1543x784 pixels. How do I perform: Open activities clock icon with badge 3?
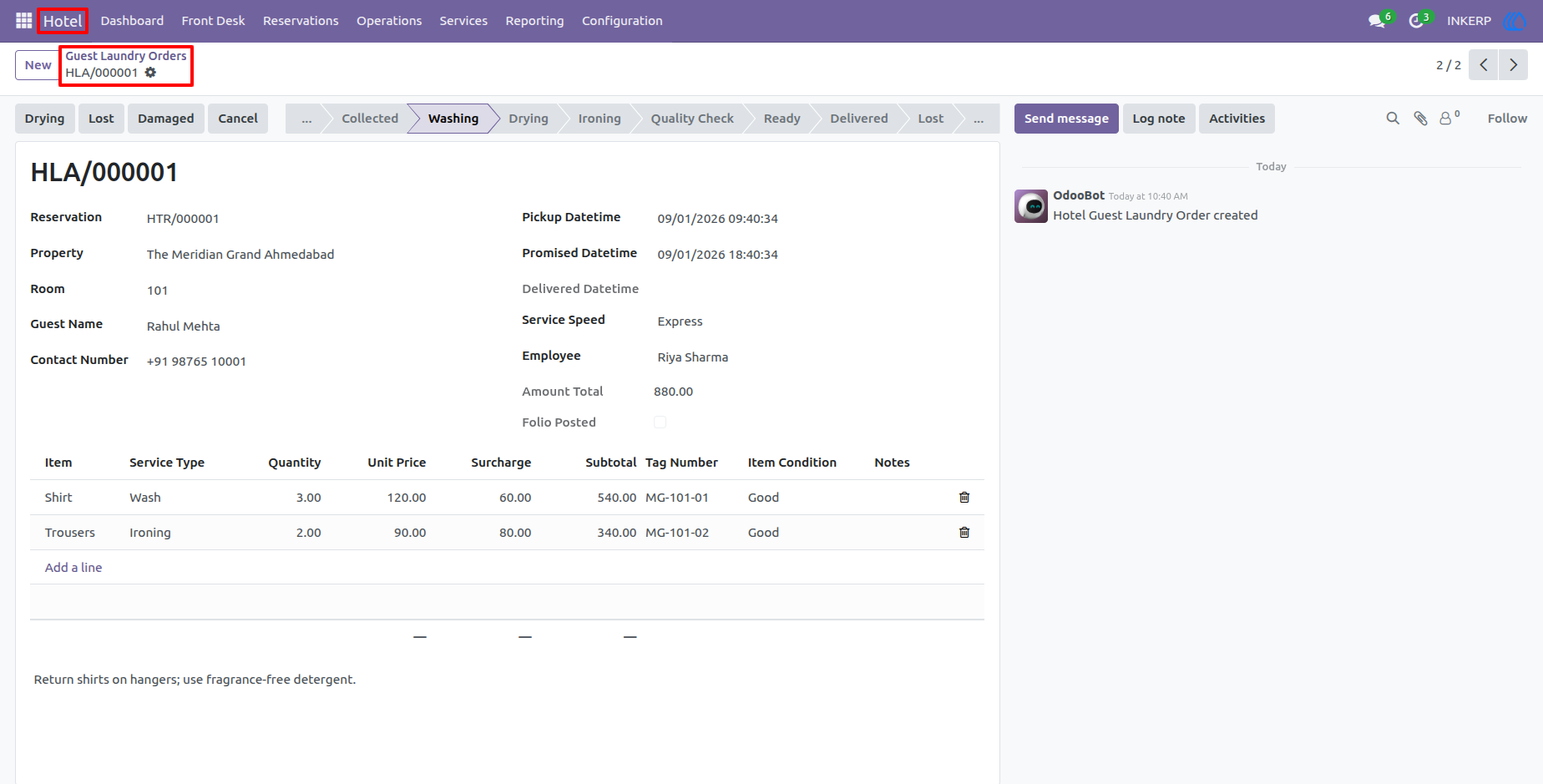pyautogui.click(x=1419, y=21)
